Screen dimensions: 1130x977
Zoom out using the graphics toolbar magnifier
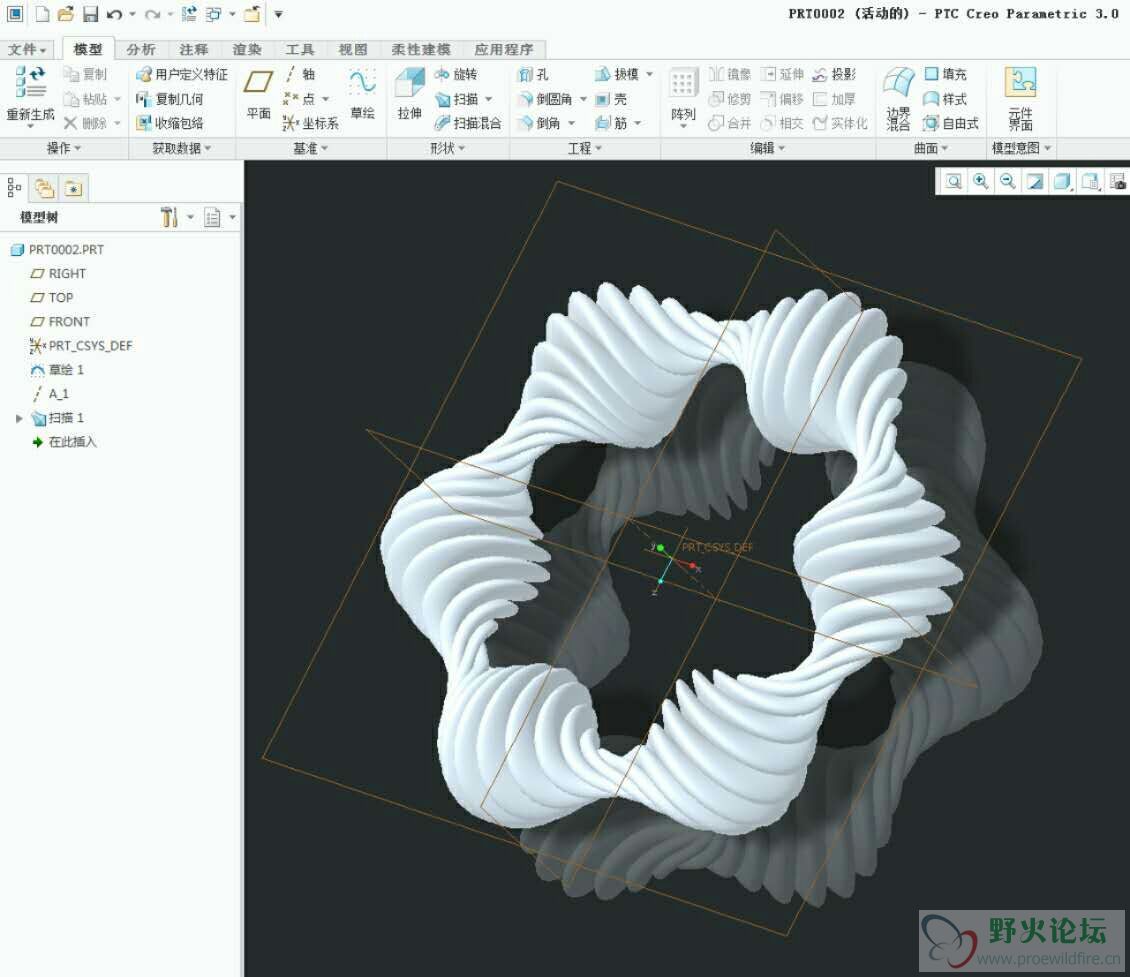(1007, 182)
